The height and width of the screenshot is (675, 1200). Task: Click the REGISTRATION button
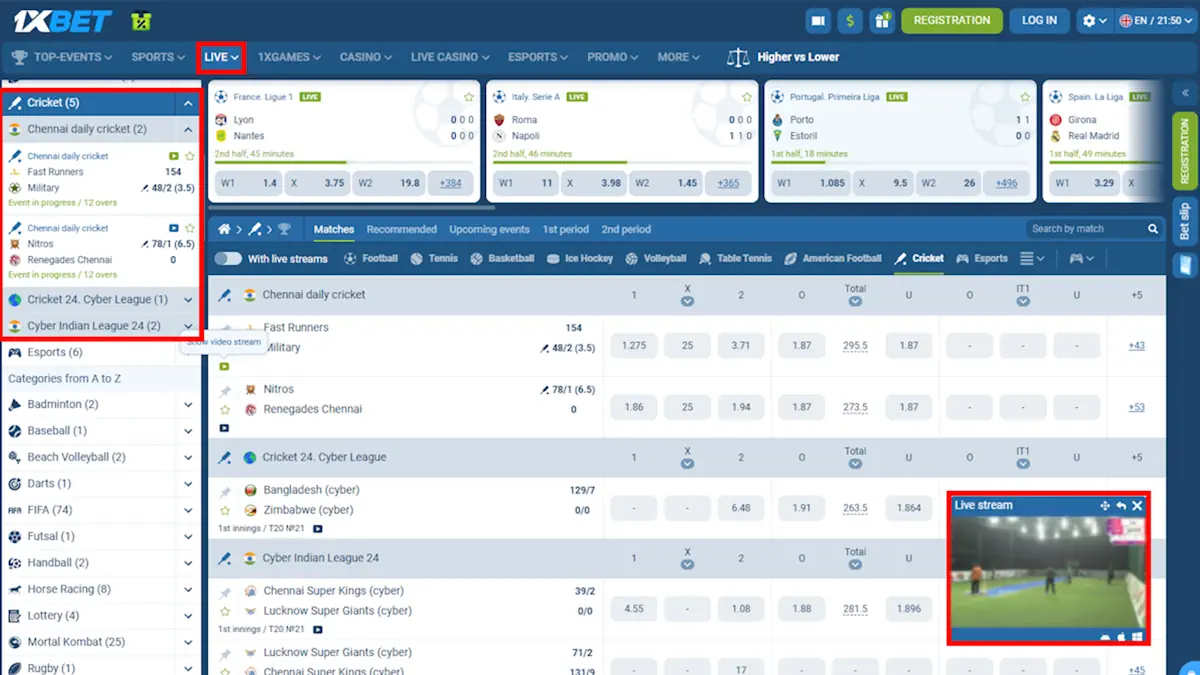point(951,20)
